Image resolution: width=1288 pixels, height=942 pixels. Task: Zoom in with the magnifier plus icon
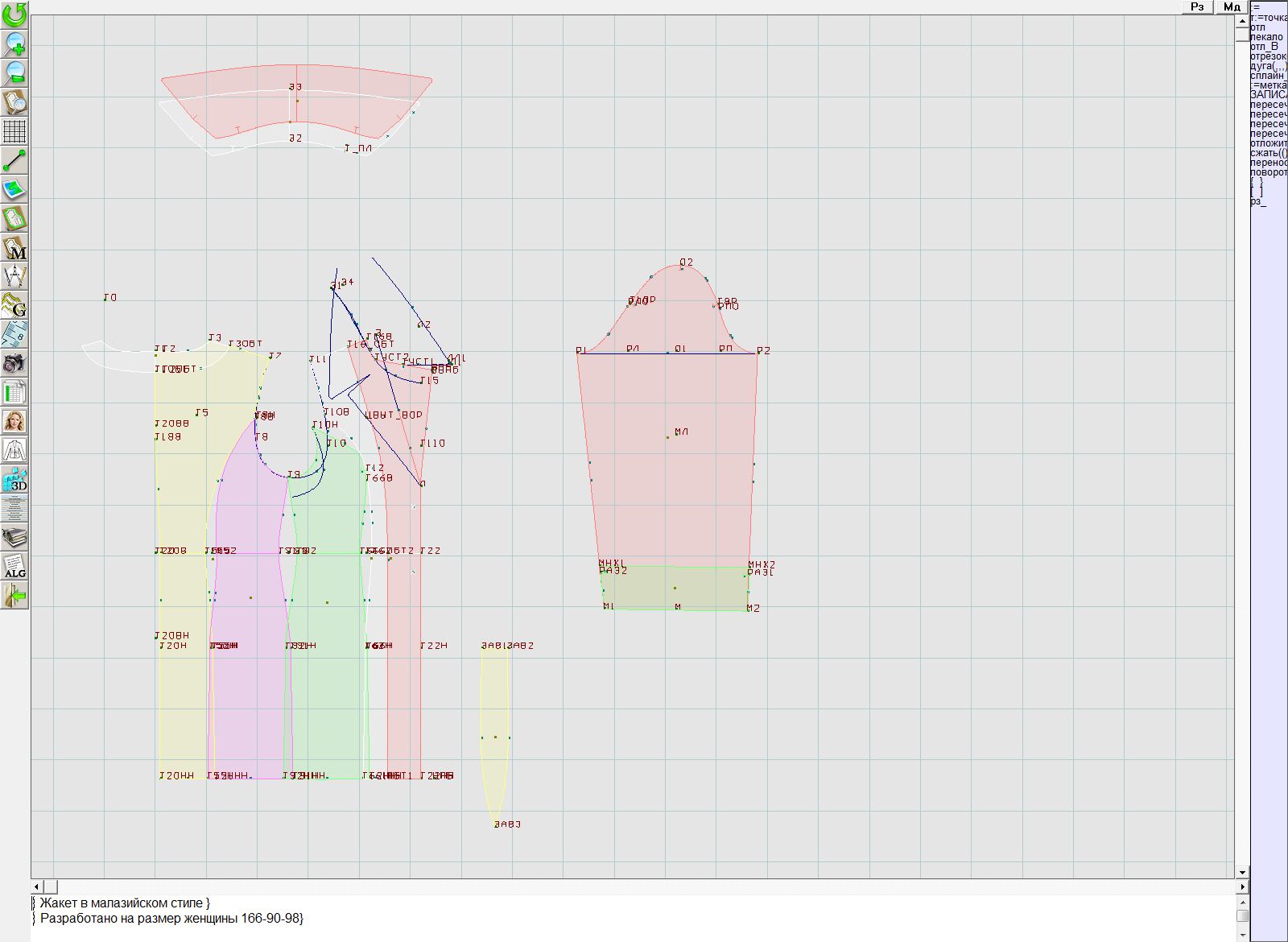tap(14, 43)
